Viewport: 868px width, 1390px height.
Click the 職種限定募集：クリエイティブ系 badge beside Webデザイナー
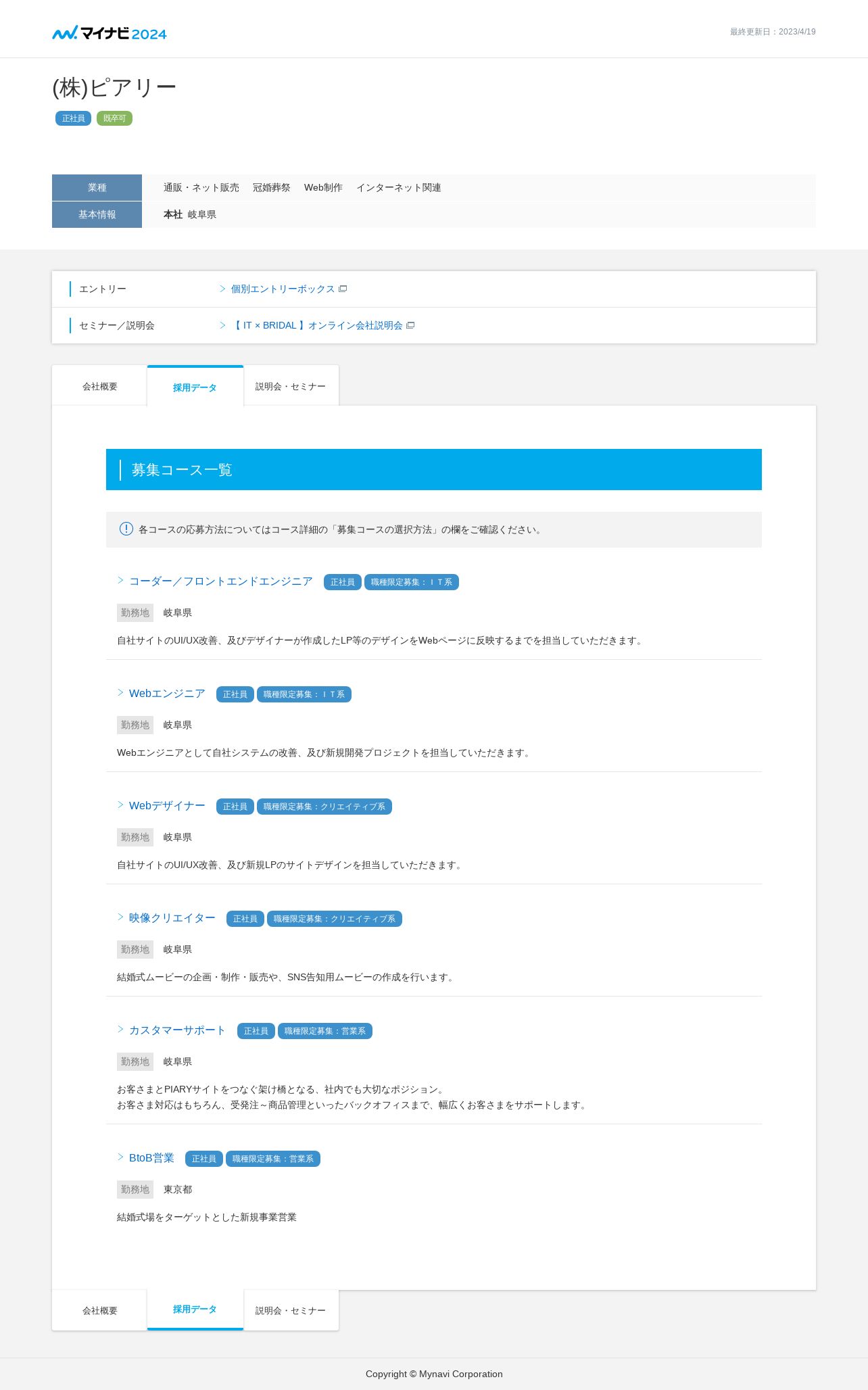point(324,807)
